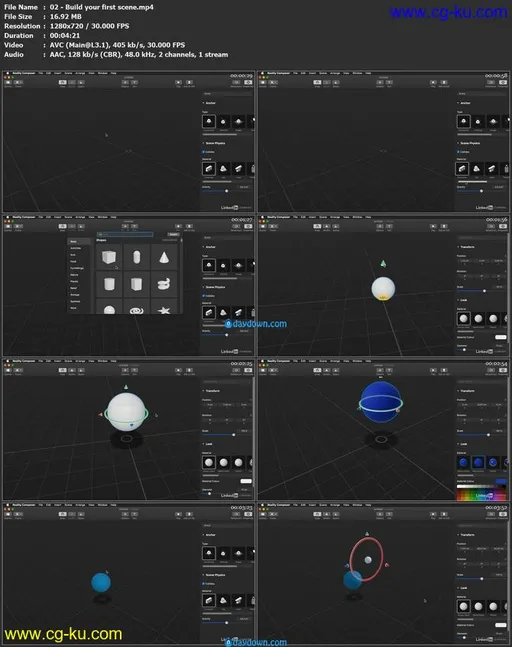Open the Help menu in the 00:00:58 frame

[x=368, y=73]
